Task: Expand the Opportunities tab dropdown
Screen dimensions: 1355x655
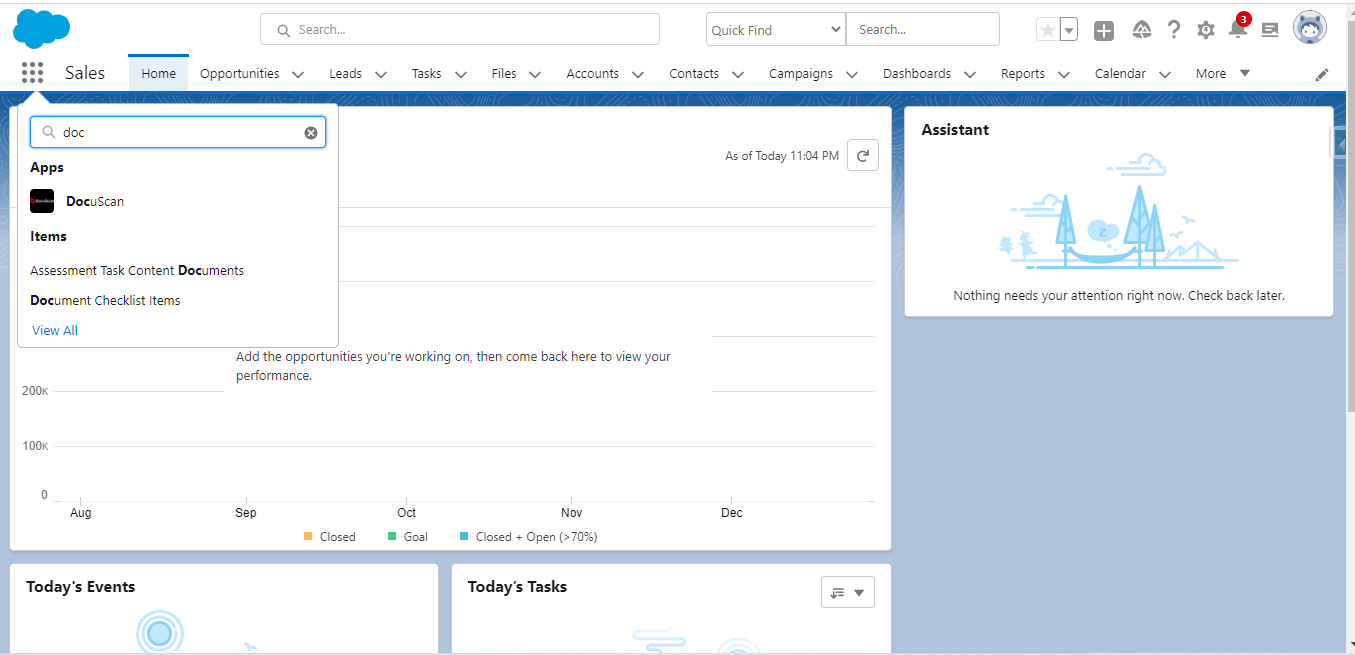Action: tap(297, 73)
